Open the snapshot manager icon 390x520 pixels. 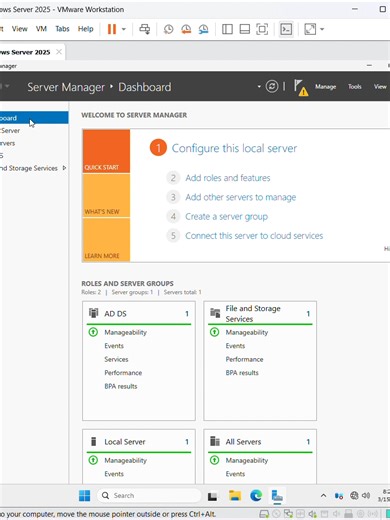click(203, 29)
